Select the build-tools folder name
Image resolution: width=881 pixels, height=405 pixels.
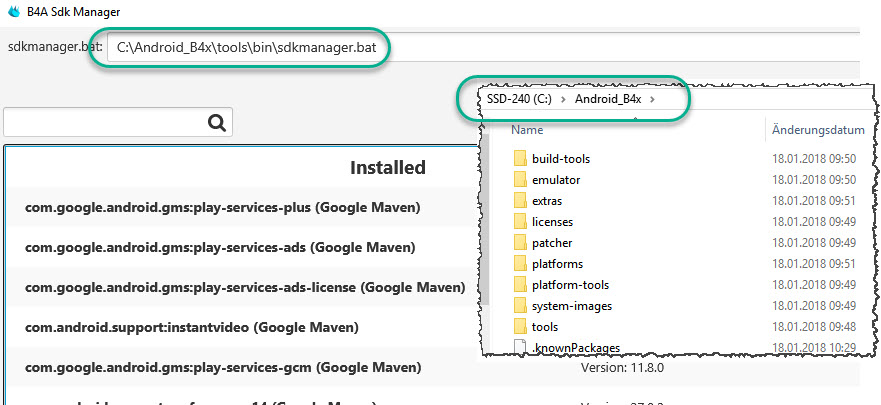561,159
